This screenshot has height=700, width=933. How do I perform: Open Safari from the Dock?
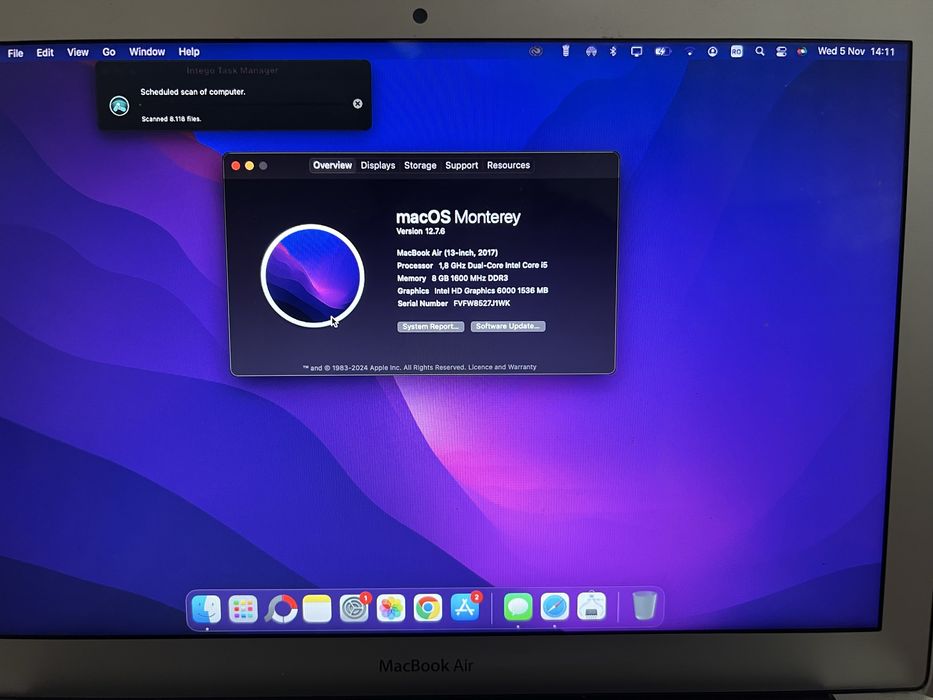click(555, 607)
